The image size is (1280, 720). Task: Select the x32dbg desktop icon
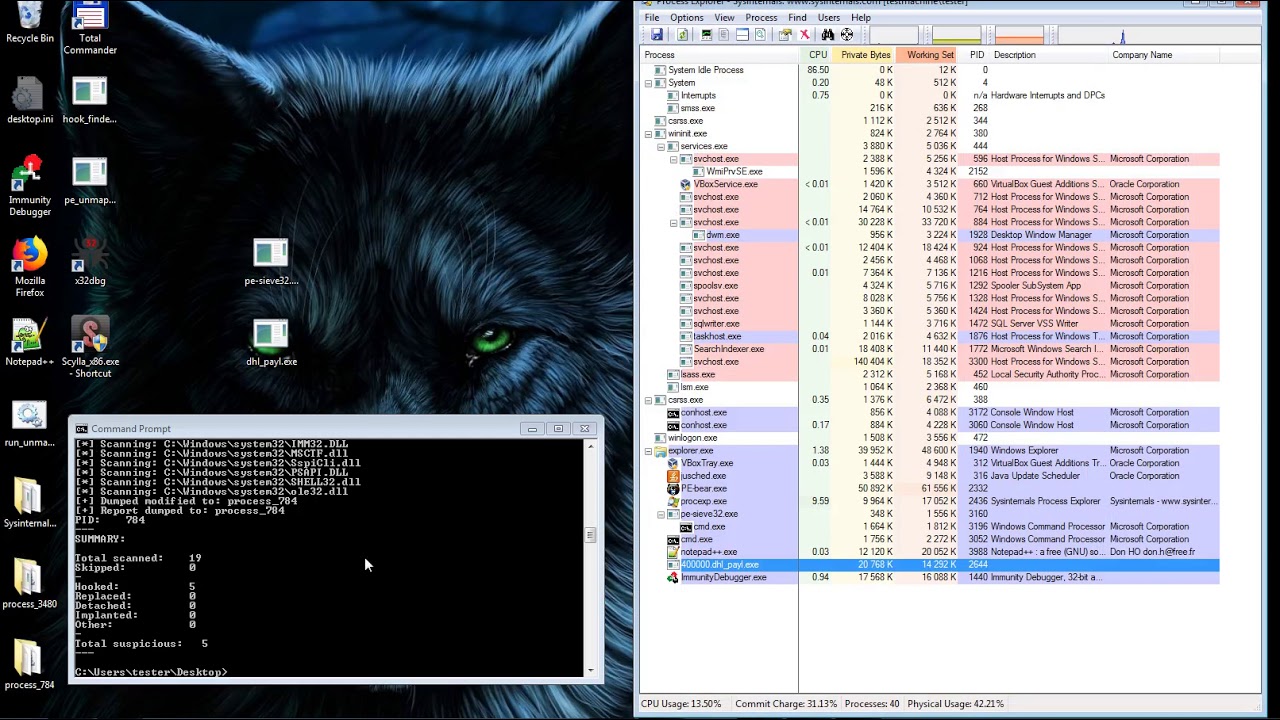click(90, 262)
